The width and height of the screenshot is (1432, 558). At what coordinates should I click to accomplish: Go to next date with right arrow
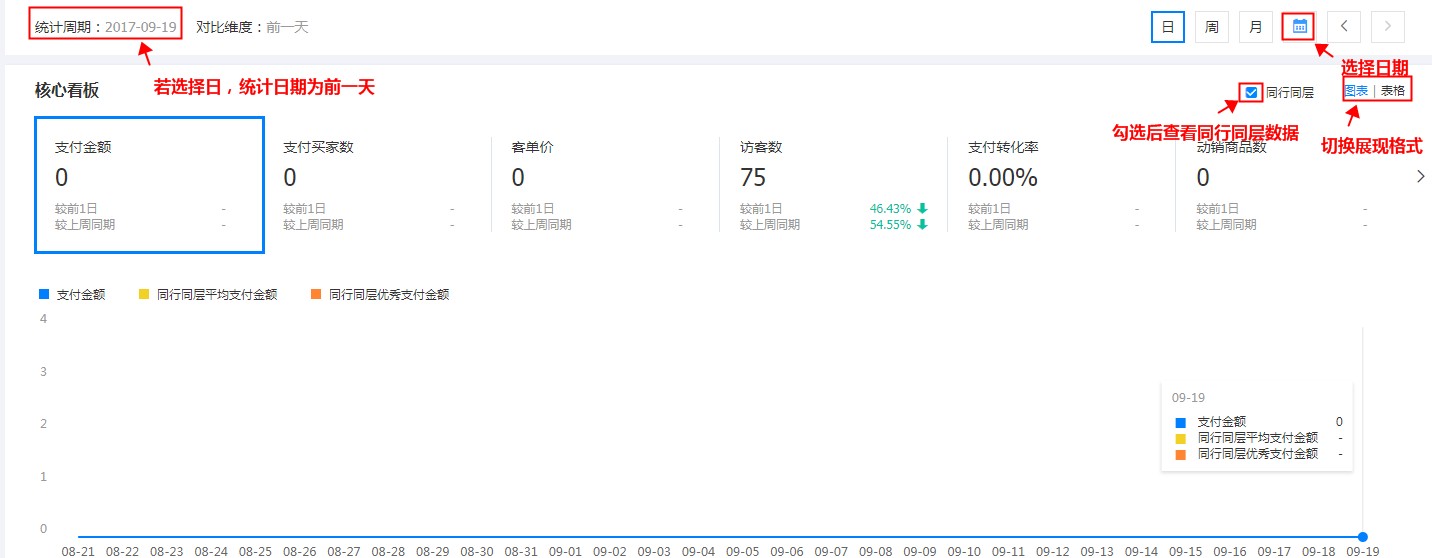coord(1388,27)
